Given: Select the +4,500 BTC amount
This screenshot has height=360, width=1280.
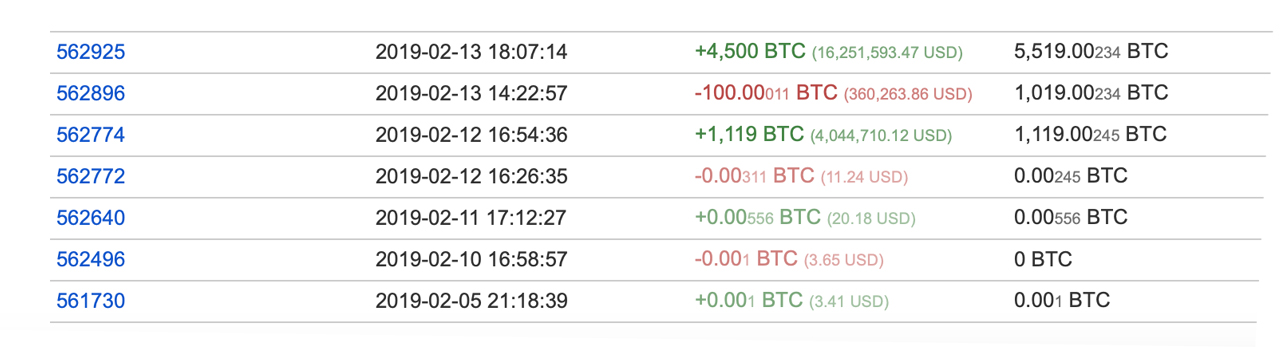Looking at the screenshot, I should [x=749, y=52].
